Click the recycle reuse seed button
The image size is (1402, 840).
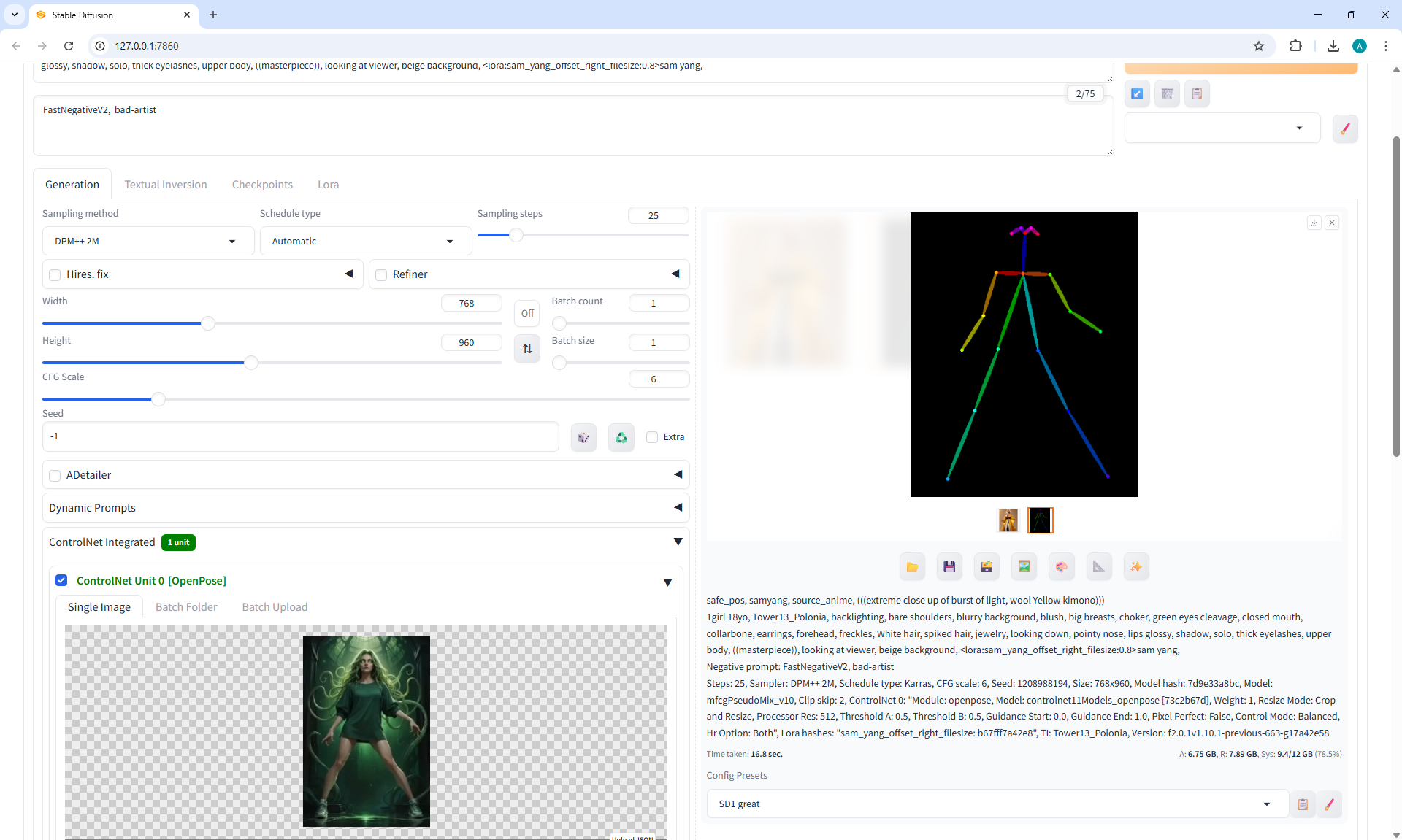coord(621,437)
